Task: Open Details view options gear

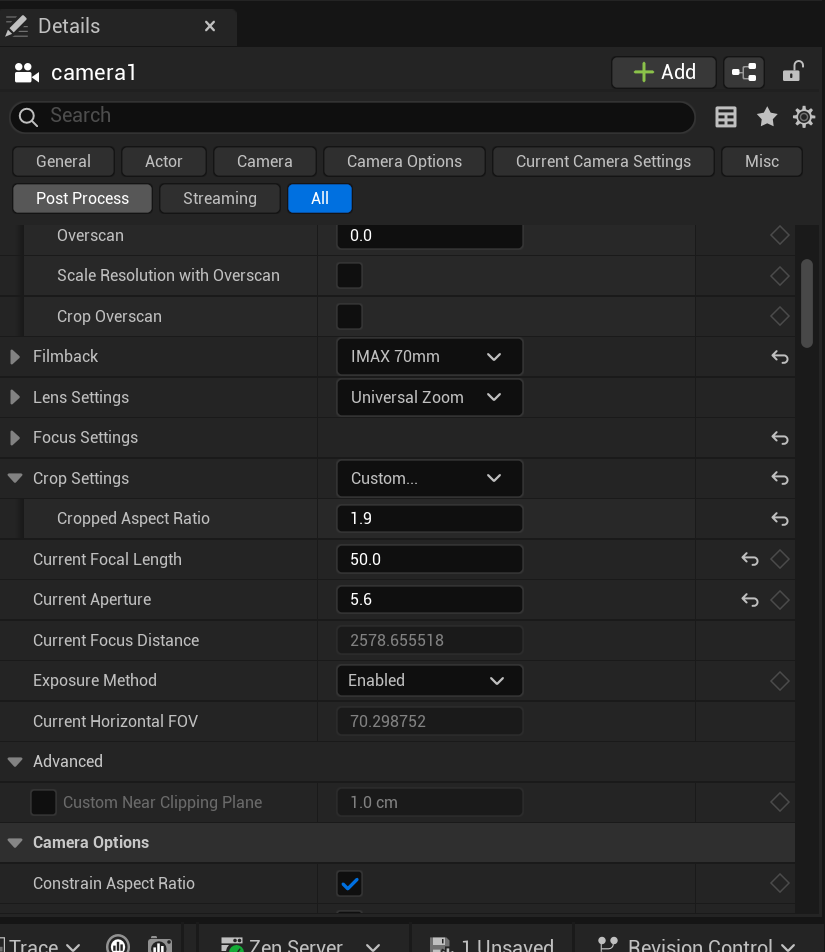Action: coord(804,117)
